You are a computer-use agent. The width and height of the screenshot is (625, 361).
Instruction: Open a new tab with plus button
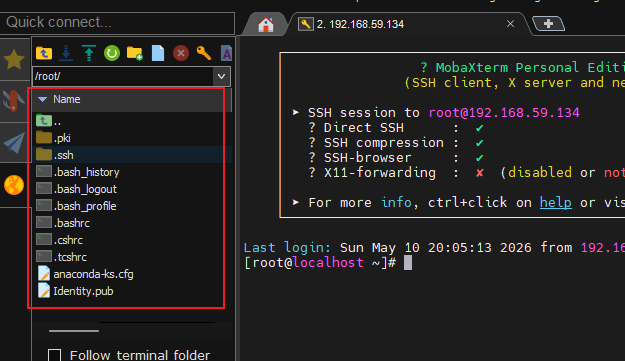click(548, 24)
